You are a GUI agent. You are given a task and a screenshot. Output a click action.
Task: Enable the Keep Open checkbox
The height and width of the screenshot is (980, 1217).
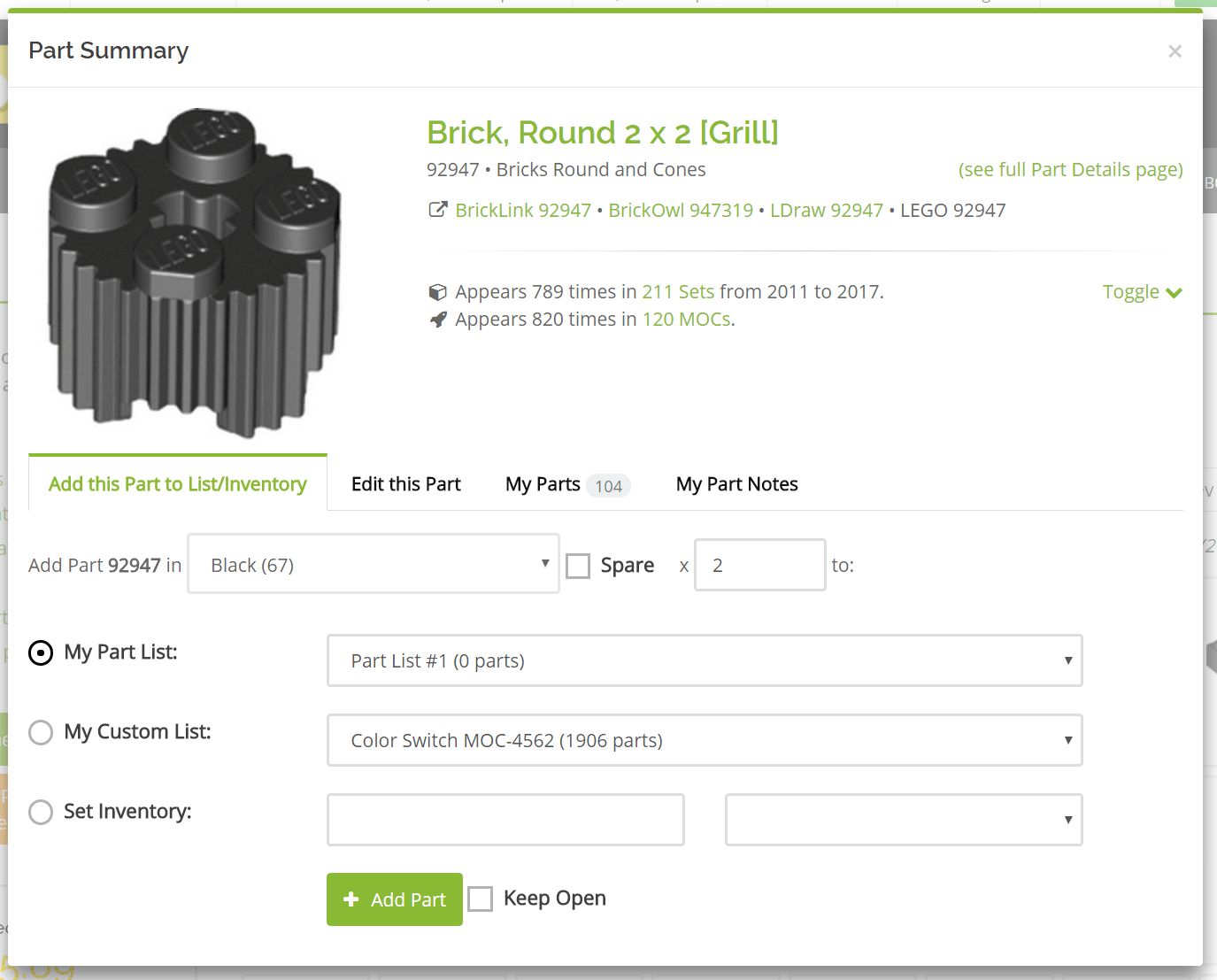(x=480, y=899)
